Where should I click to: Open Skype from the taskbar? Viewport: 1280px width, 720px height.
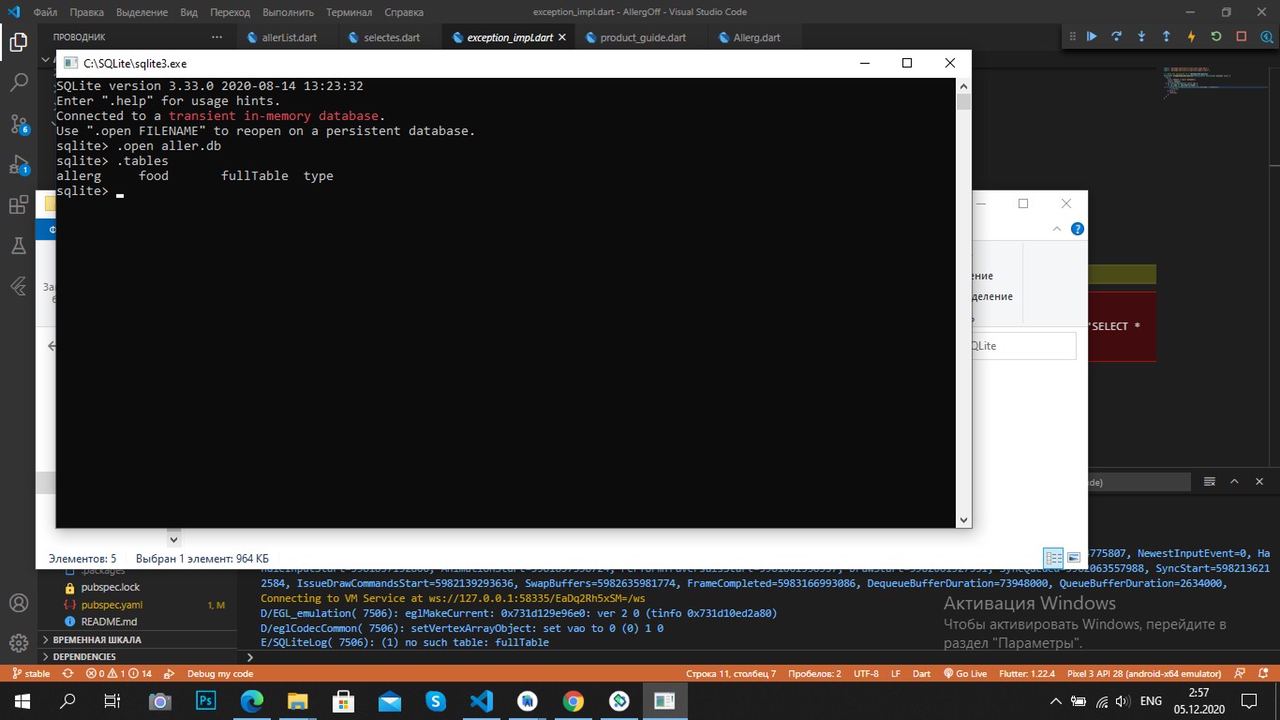[x=435, y=701]
